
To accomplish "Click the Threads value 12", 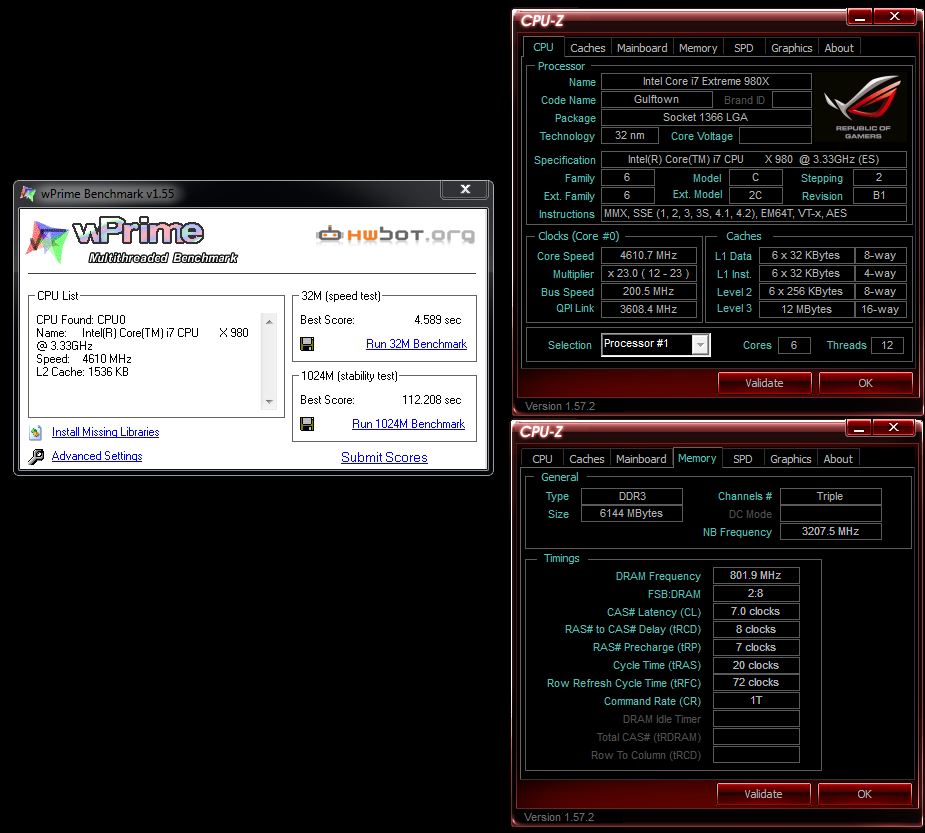I will [x=887, y=345].
